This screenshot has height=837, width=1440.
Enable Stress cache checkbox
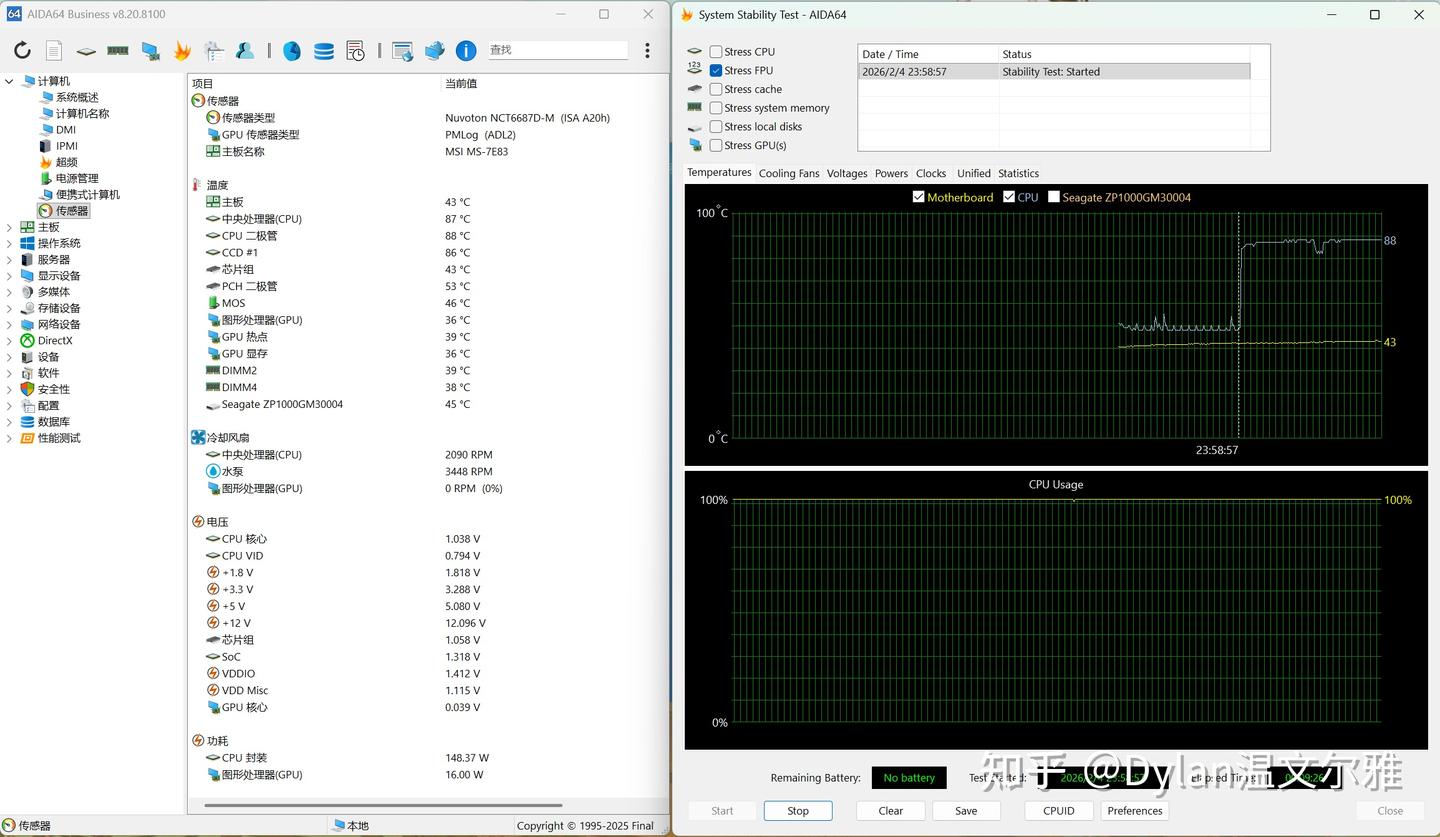click(x=716, y=89)
